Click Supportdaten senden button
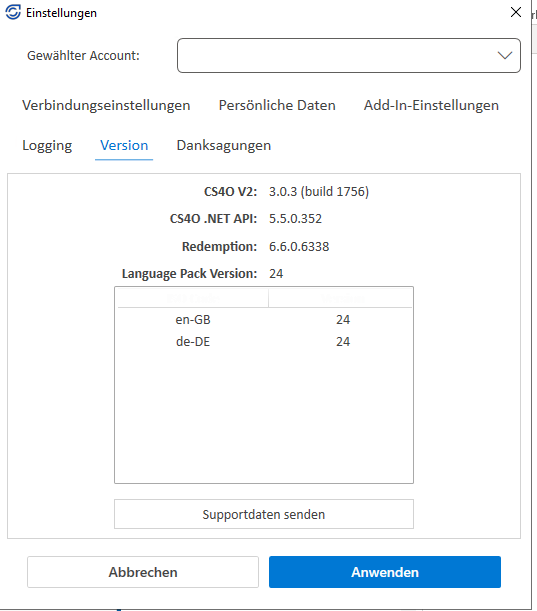The height and width of the screenshot is (611, 537). 264,514
